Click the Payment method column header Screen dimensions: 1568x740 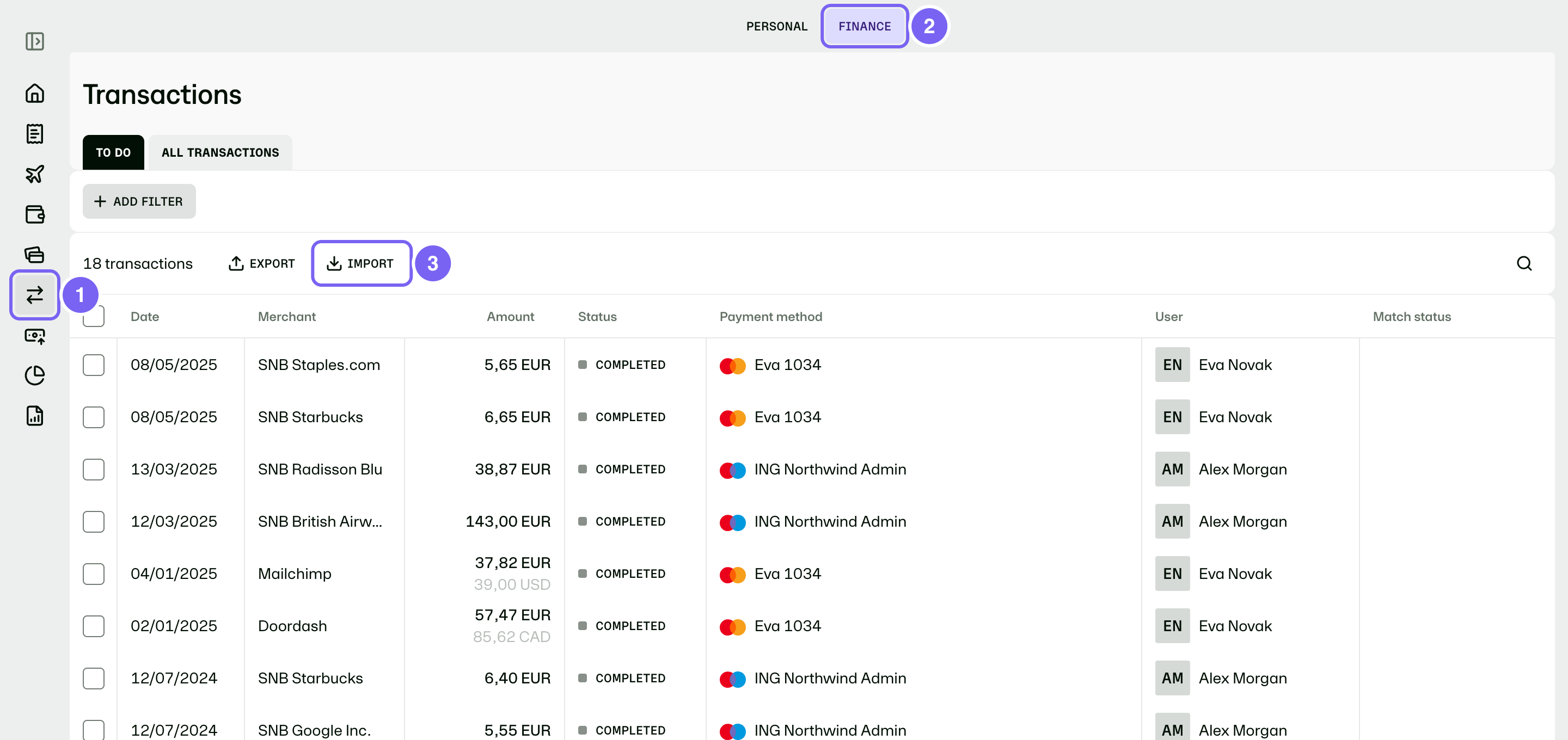tap(770, 317)
